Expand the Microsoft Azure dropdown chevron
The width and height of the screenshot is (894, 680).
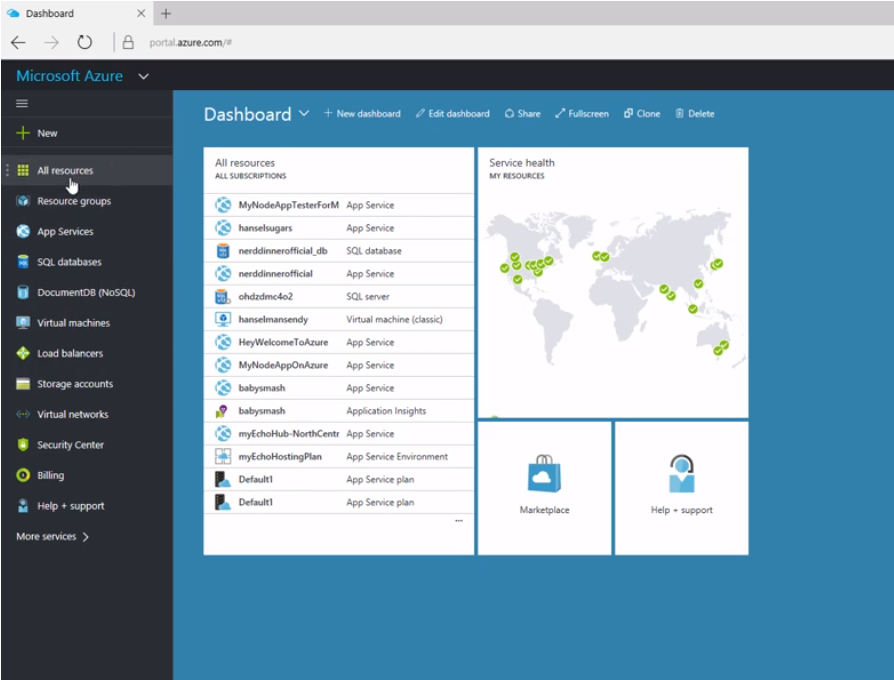[144, 76]
